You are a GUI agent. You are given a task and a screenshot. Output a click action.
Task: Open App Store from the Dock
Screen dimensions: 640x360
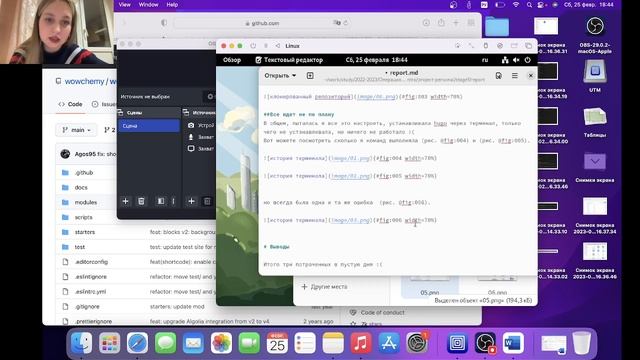pos(389,342)
